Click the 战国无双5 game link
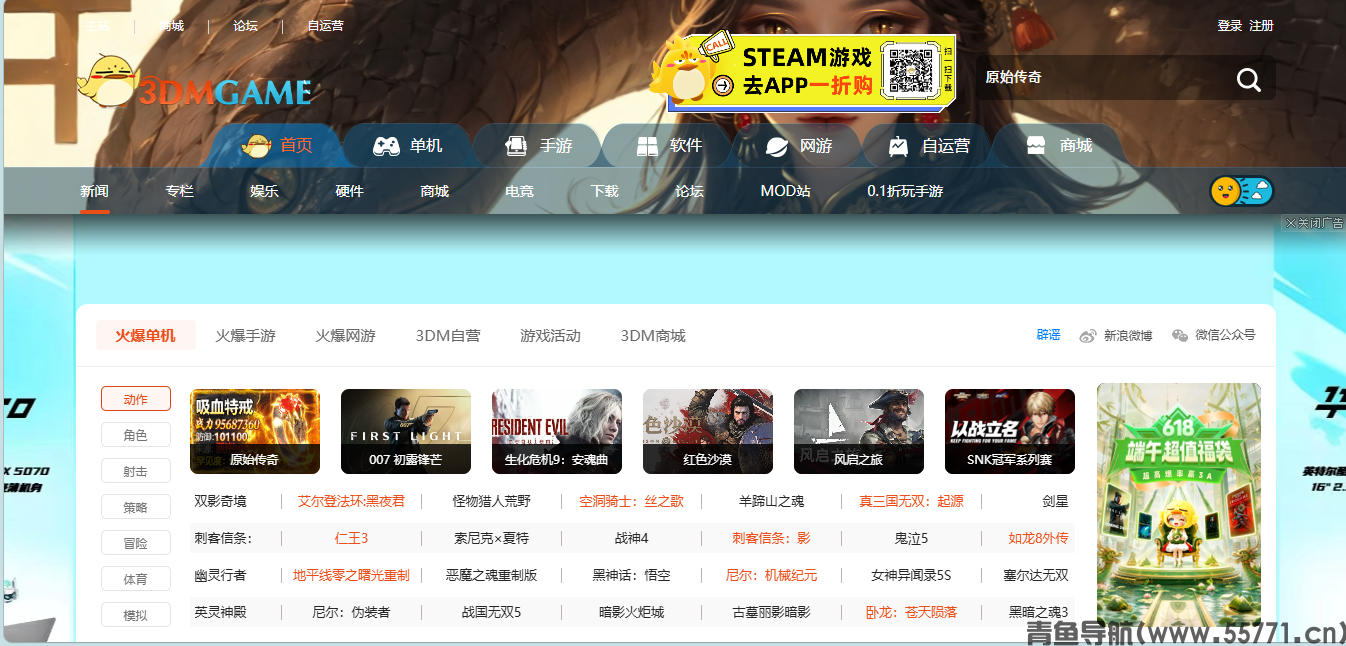This screenshot has height=646, width=1346. pos(491,612)
